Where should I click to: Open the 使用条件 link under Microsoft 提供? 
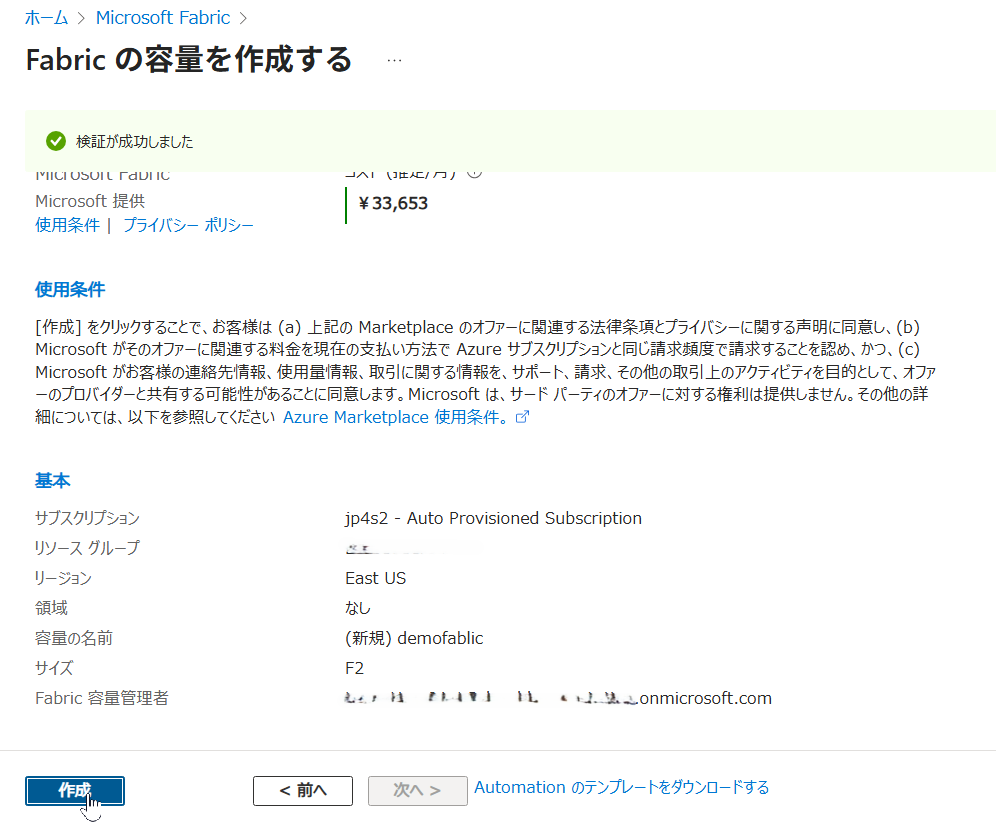67,225
